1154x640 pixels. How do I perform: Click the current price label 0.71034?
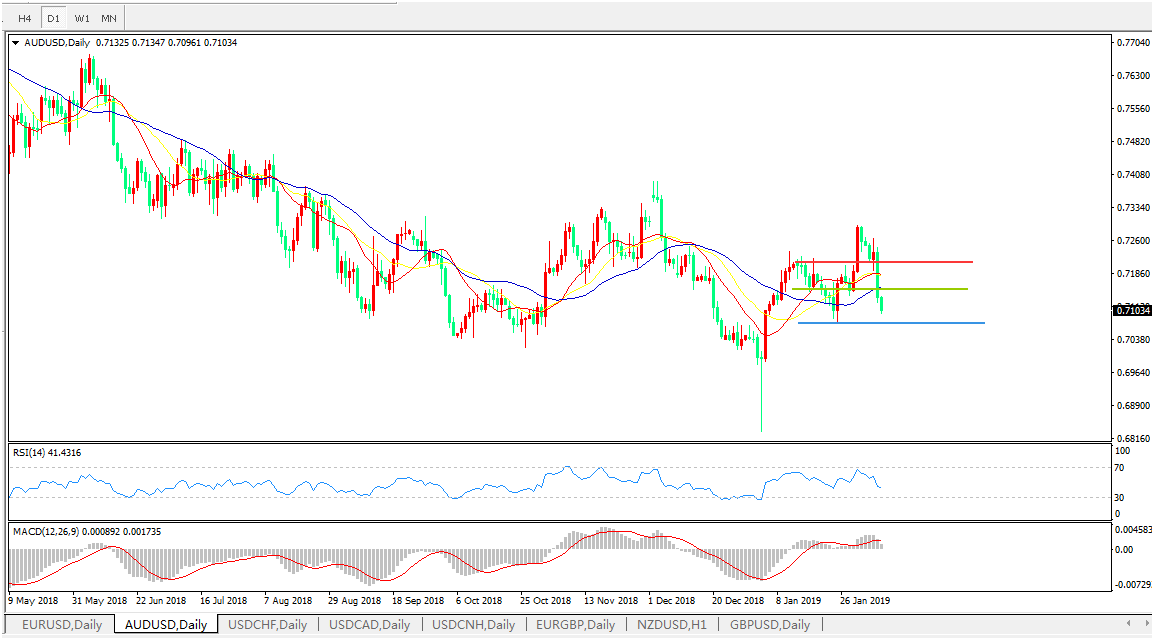click(1132, 311)
